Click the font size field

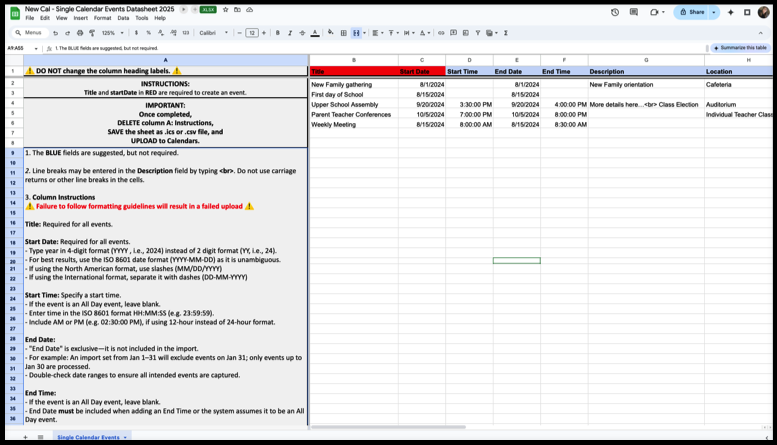[x=252, y=33]
